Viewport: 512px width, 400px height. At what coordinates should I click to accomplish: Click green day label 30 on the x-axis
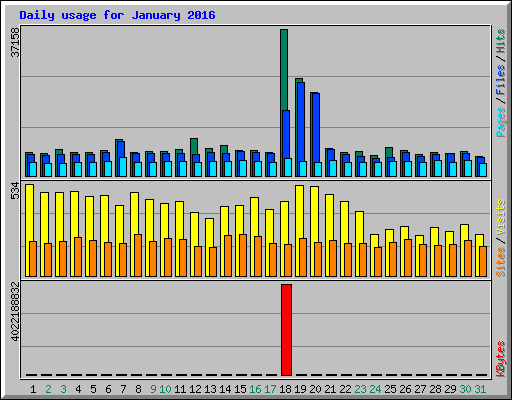(465, 389)
